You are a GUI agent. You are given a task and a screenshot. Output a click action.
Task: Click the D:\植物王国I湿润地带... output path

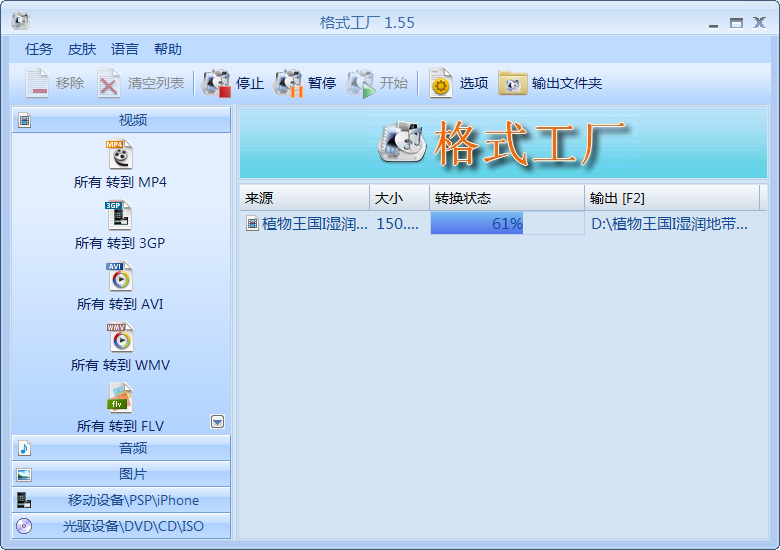coord(669,224)
